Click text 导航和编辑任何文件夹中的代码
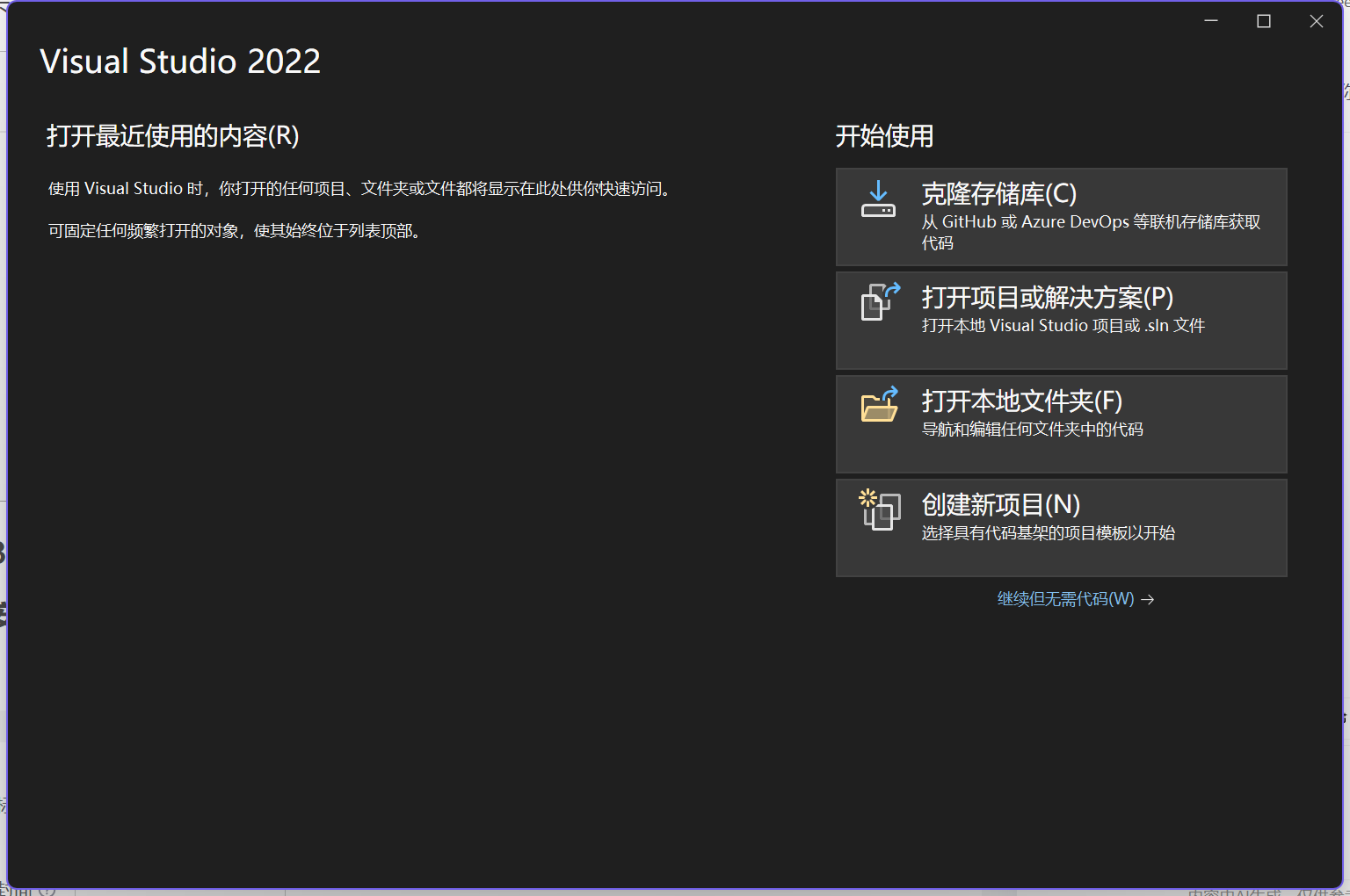This screenshot has width=1350, height=896. [1032, 430]
